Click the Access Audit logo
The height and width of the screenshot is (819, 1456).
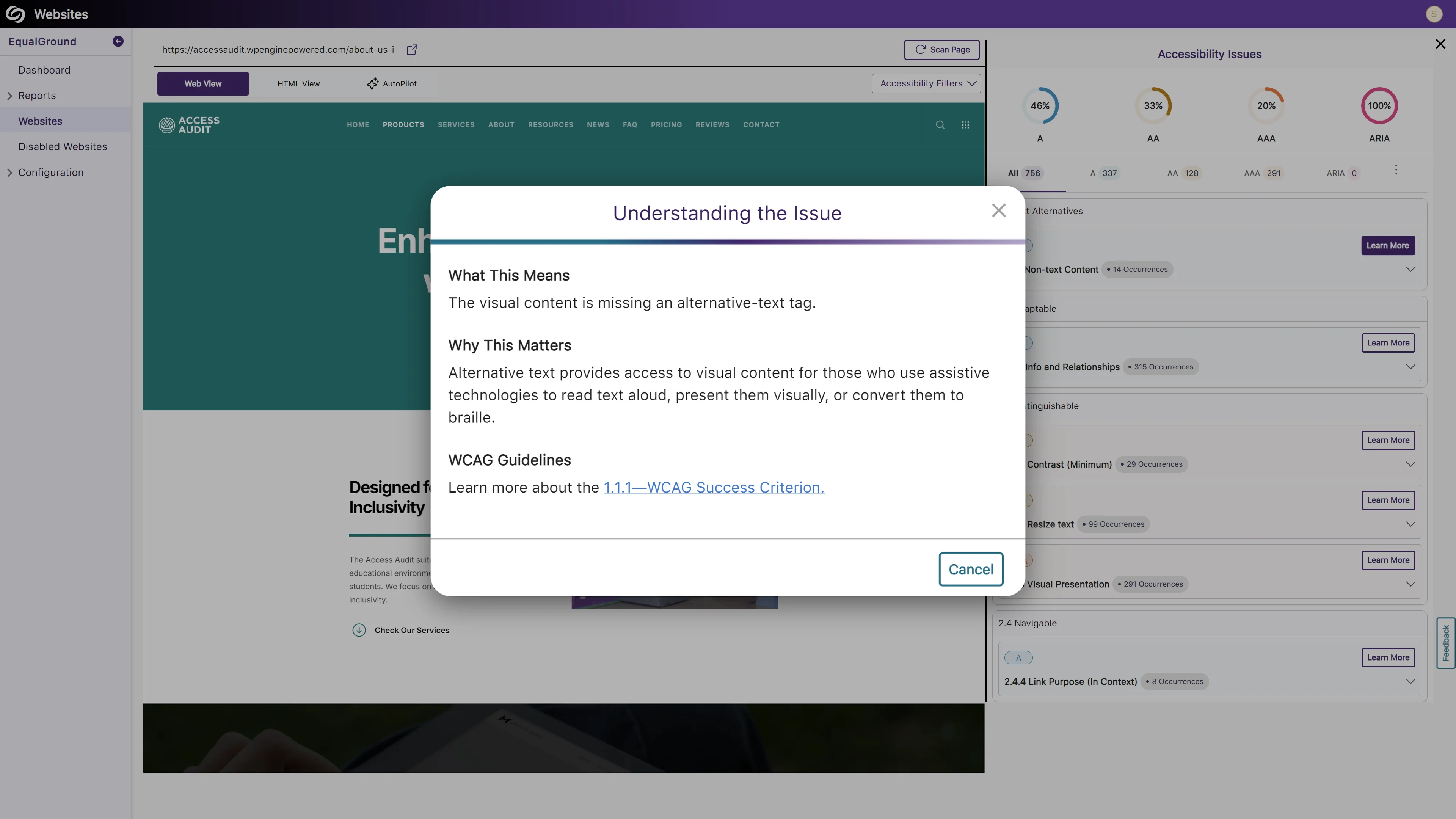189,125
